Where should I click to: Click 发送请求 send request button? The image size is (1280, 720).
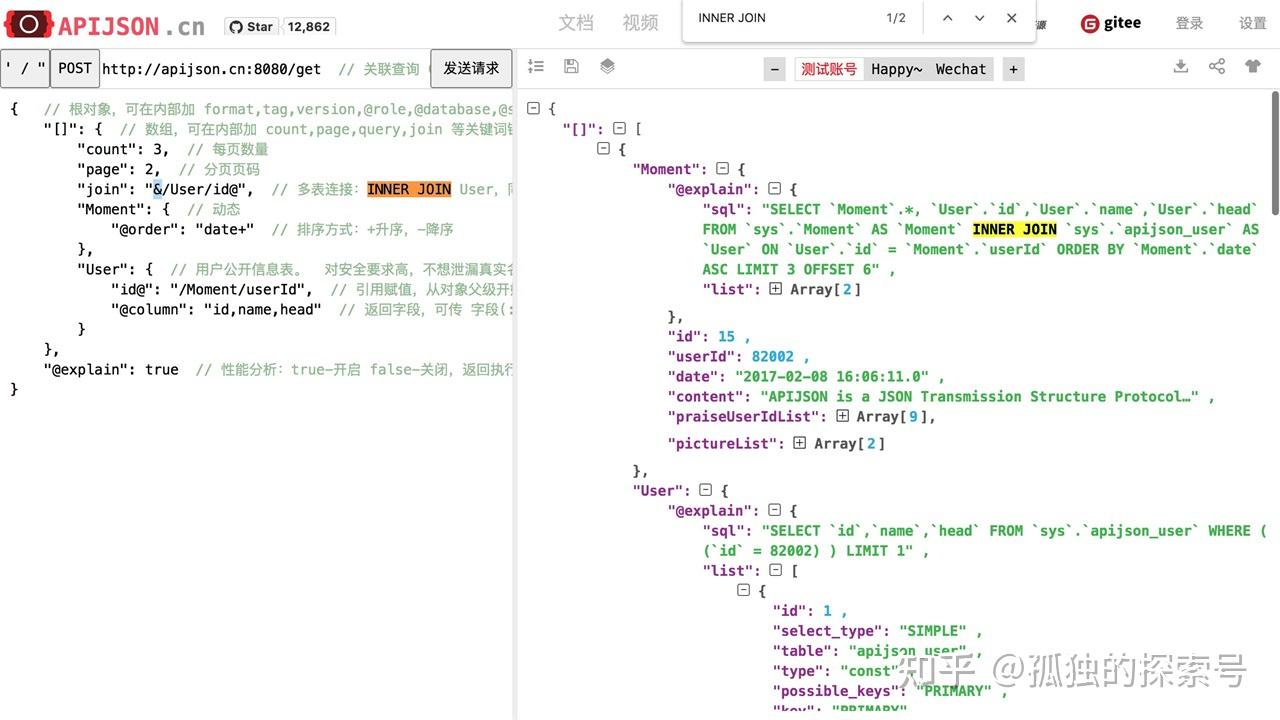click(471, 69)
